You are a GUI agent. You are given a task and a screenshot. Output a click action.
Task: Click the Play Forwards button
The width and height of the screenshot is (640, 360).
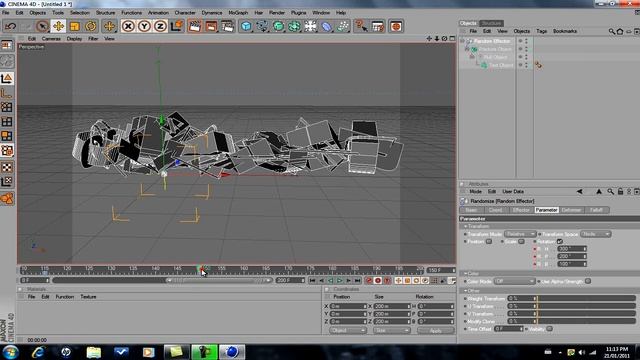[x=339, y=281]
